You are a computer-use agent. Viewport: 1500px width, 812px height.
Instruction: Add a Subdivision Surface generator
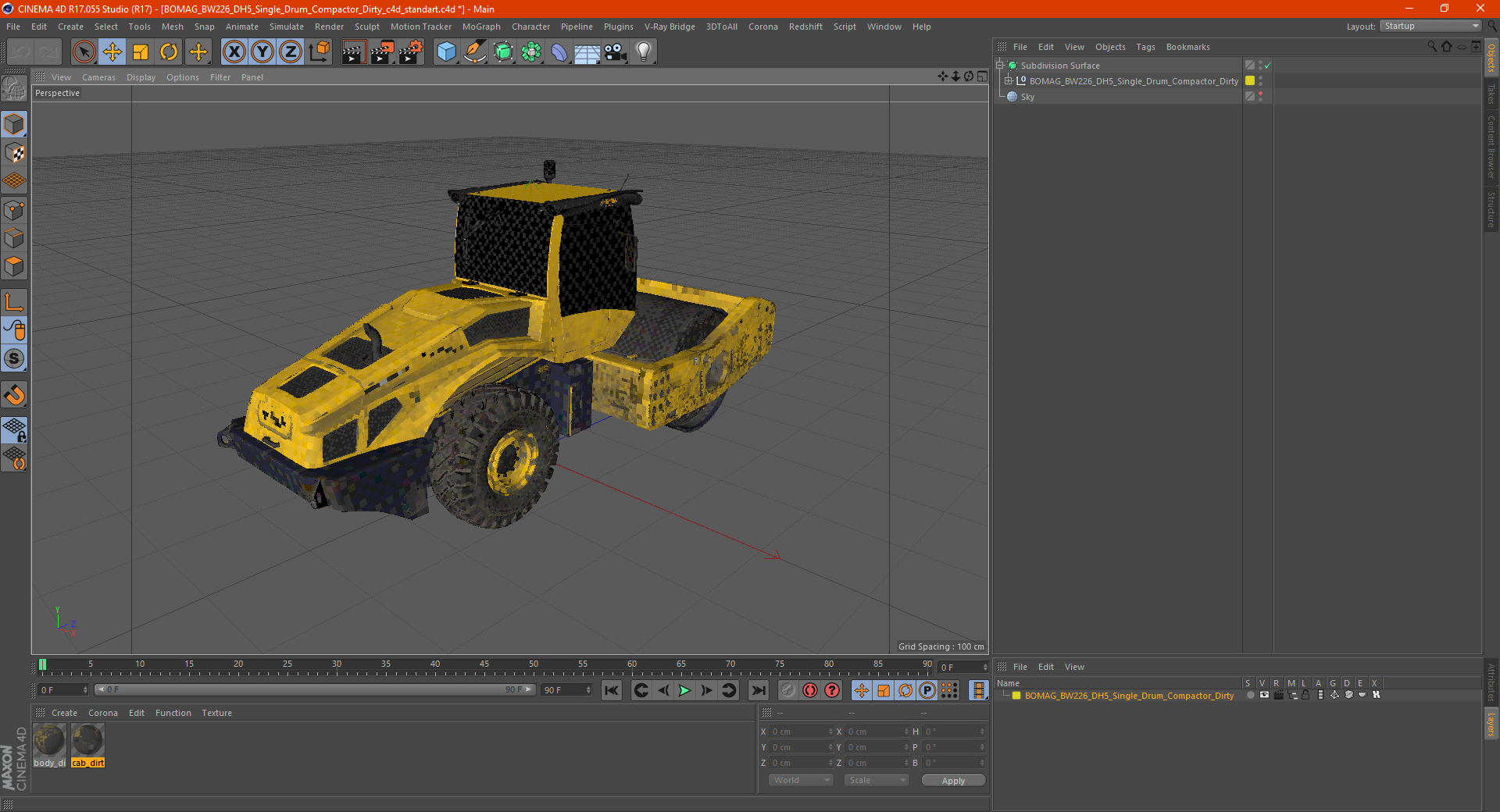coord(503,52)
